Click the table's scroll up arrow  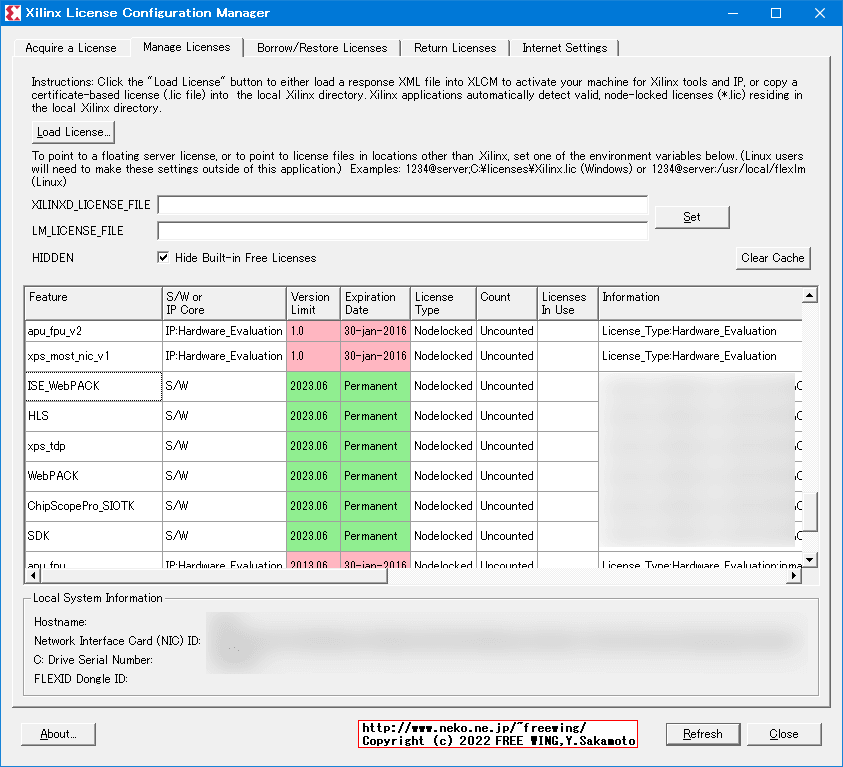pyautogui.click(x=810, y=295)
